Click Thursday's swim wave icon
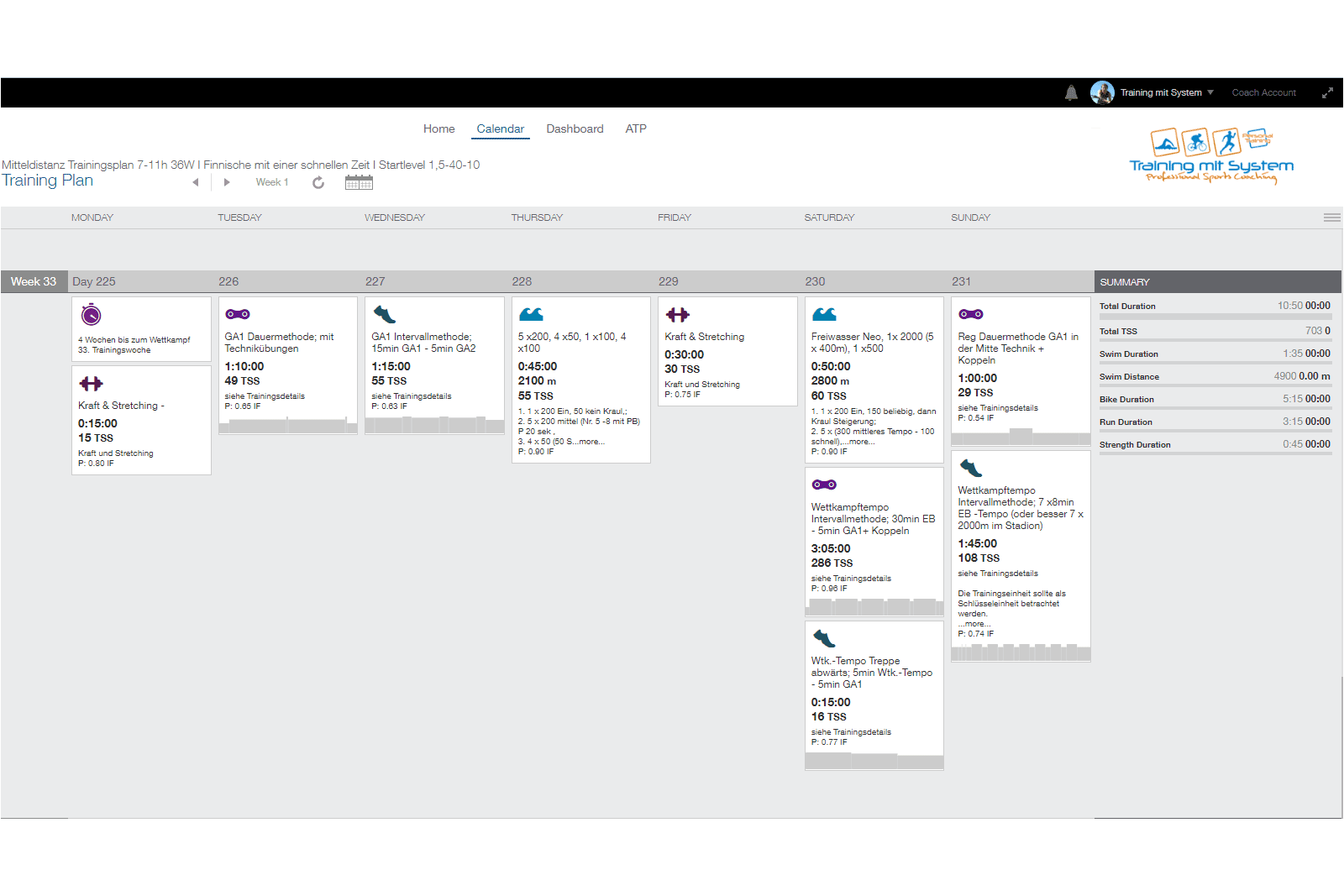 pyautogui.click(x=531, y=315)
